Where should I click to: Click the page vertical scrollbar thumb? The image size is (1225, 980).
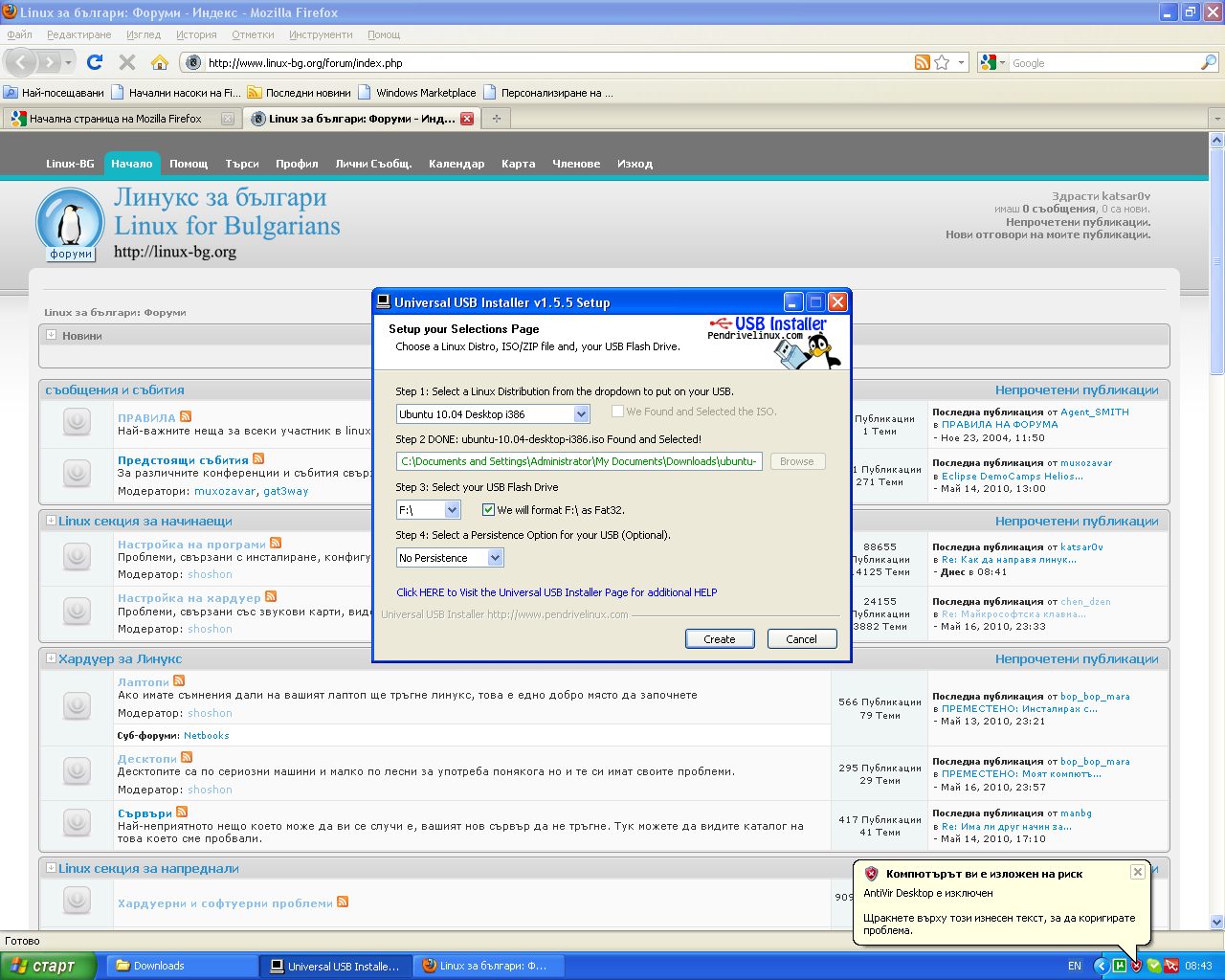point(1216,263)
